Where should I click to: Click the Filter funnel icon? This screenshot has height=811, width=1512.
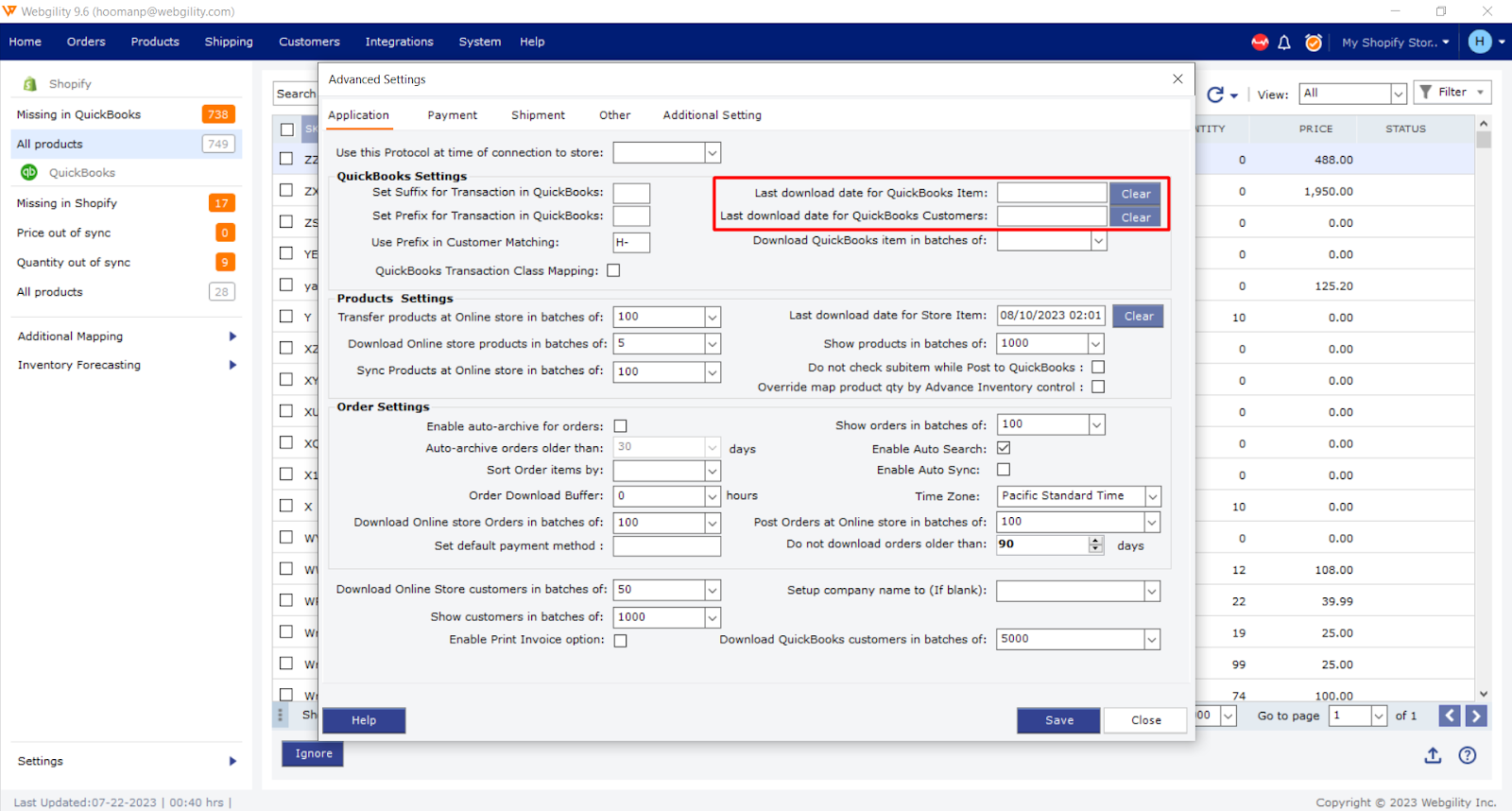(1426, 92)
